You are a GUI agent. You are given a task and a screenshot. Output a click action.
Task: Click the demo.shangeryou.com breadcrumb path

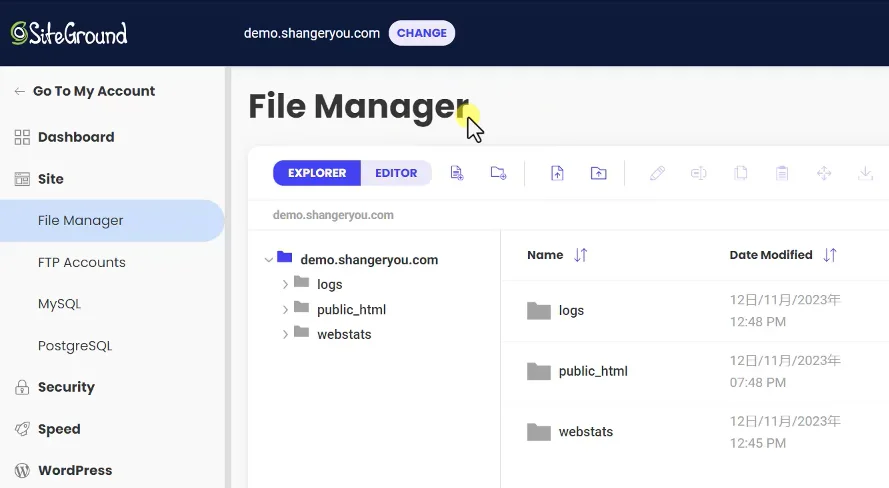(333, 215)
